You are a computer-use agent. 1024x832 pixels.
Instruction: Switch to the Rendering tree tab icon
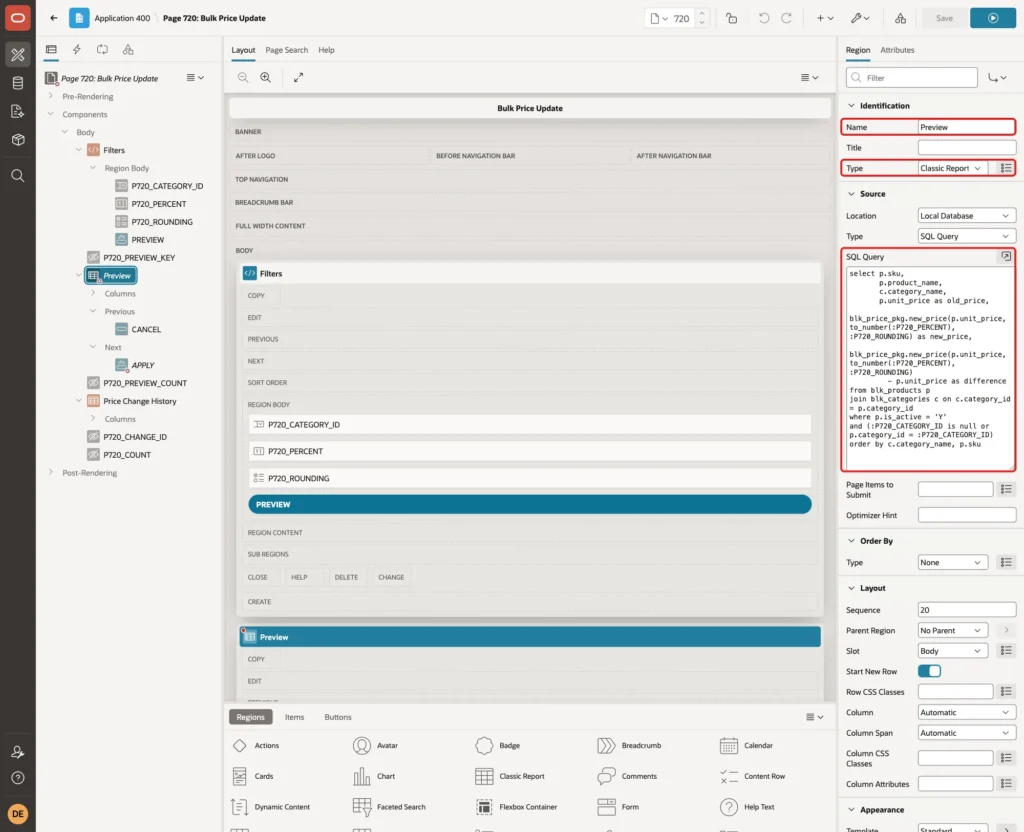pyautogui.click(x=51, y=50)
